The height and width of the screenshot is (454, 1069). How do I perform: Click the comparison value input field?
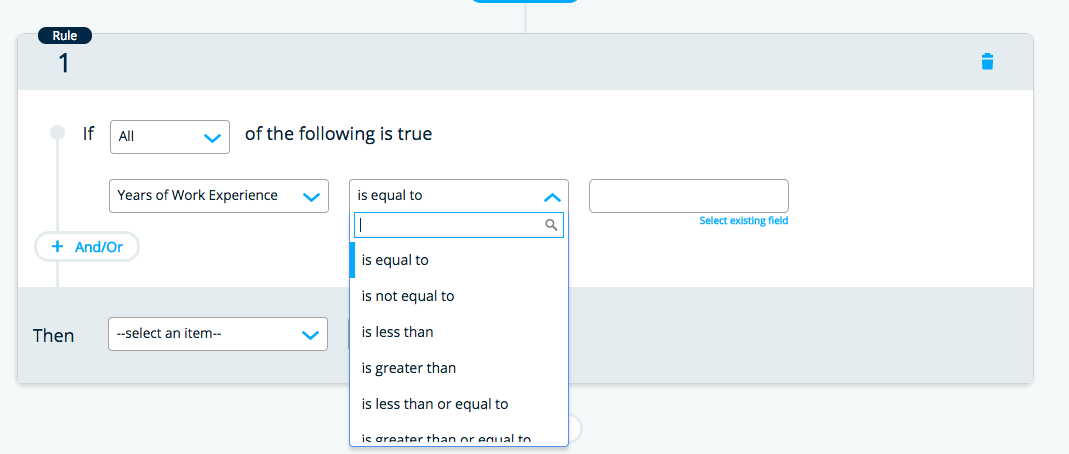click(688, 196)
